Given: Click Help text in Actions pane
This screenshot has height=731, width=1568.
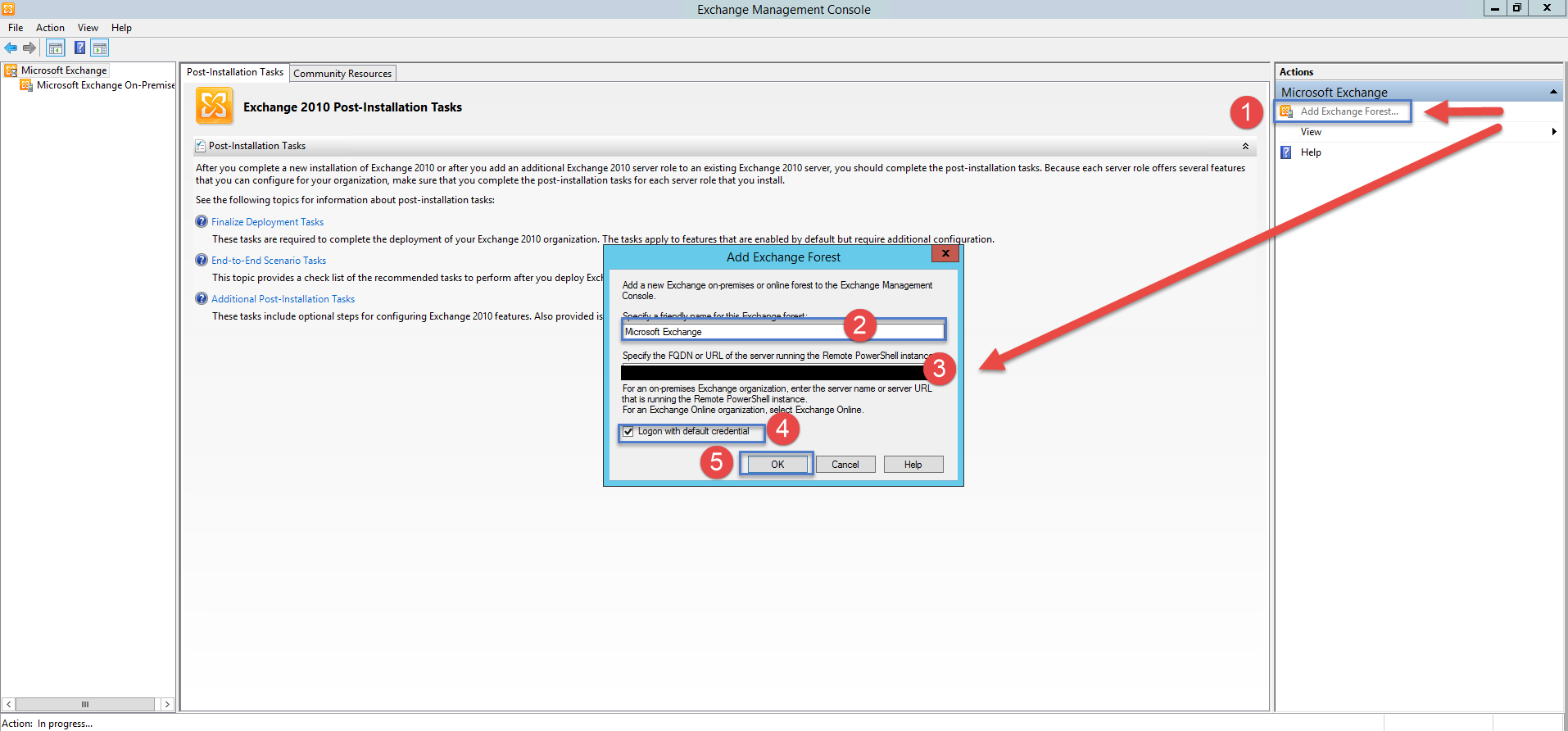Looking at the screenshot, I should click(1311, 152).
